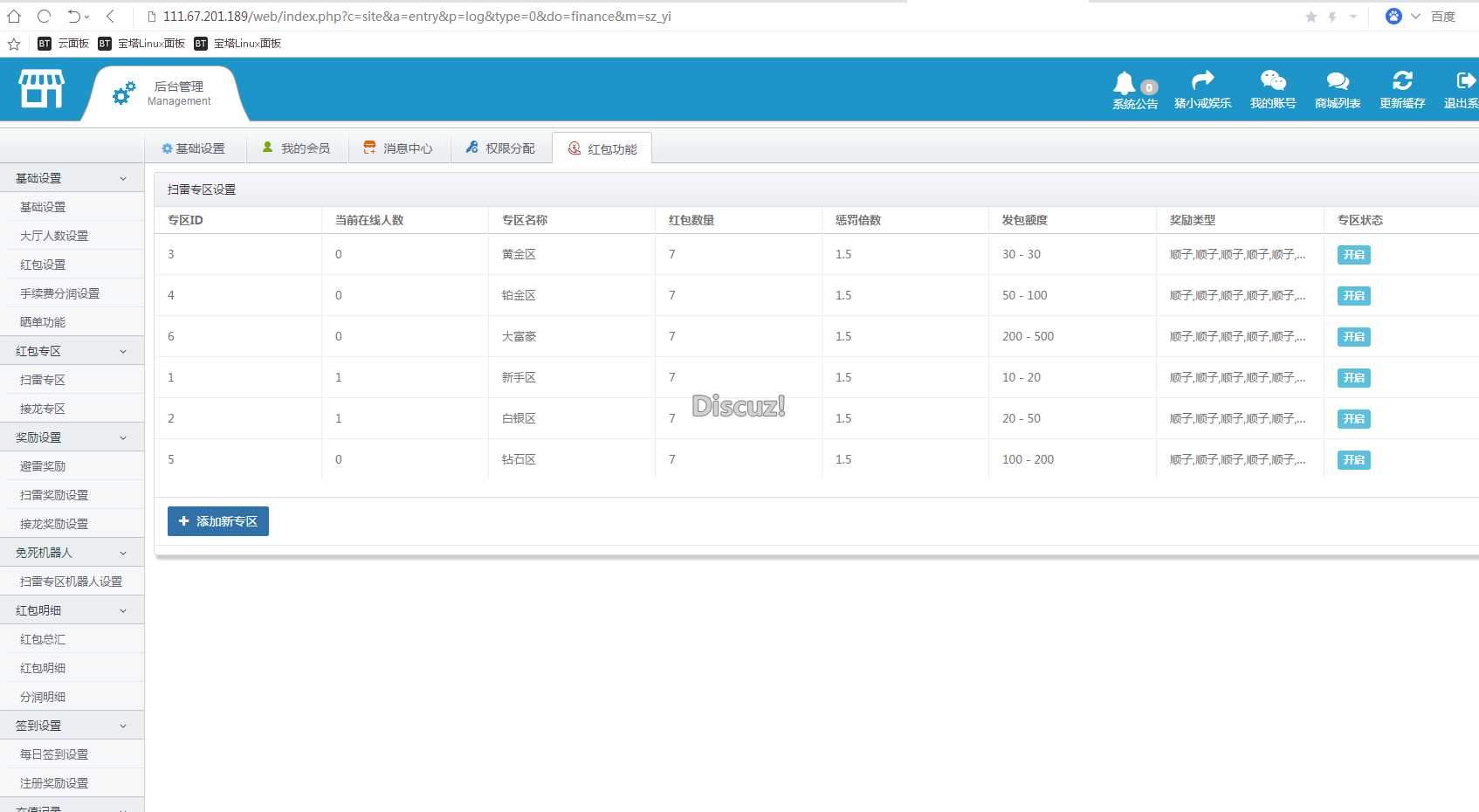This screenshot has height=812, width=1479.
Task: Open 扫雷专区机器人设置 in sidebar
Action: point(71,581)
